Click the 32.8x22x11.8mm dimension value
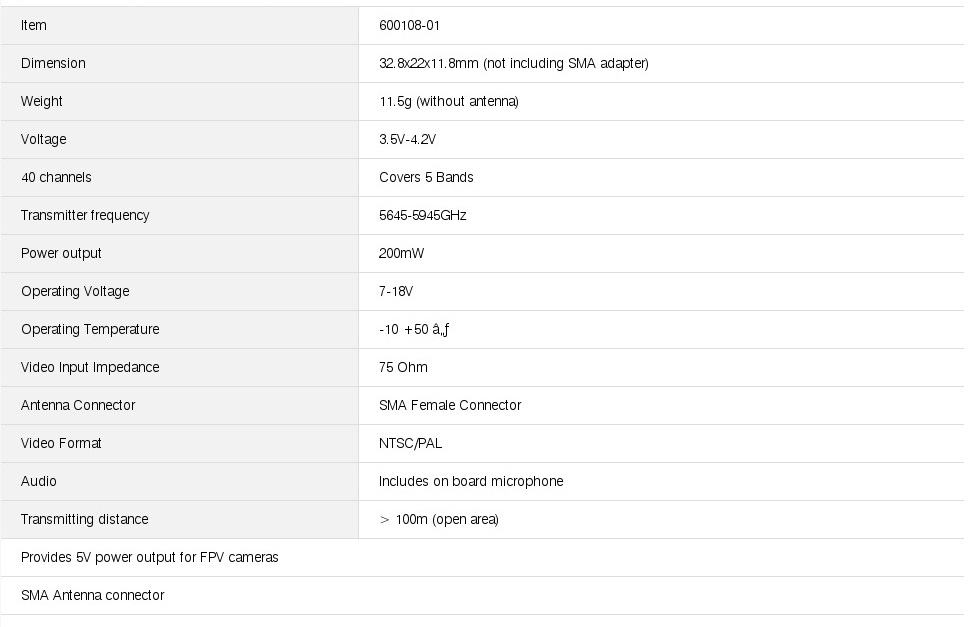976x627 pixels. tap(513, 63)
